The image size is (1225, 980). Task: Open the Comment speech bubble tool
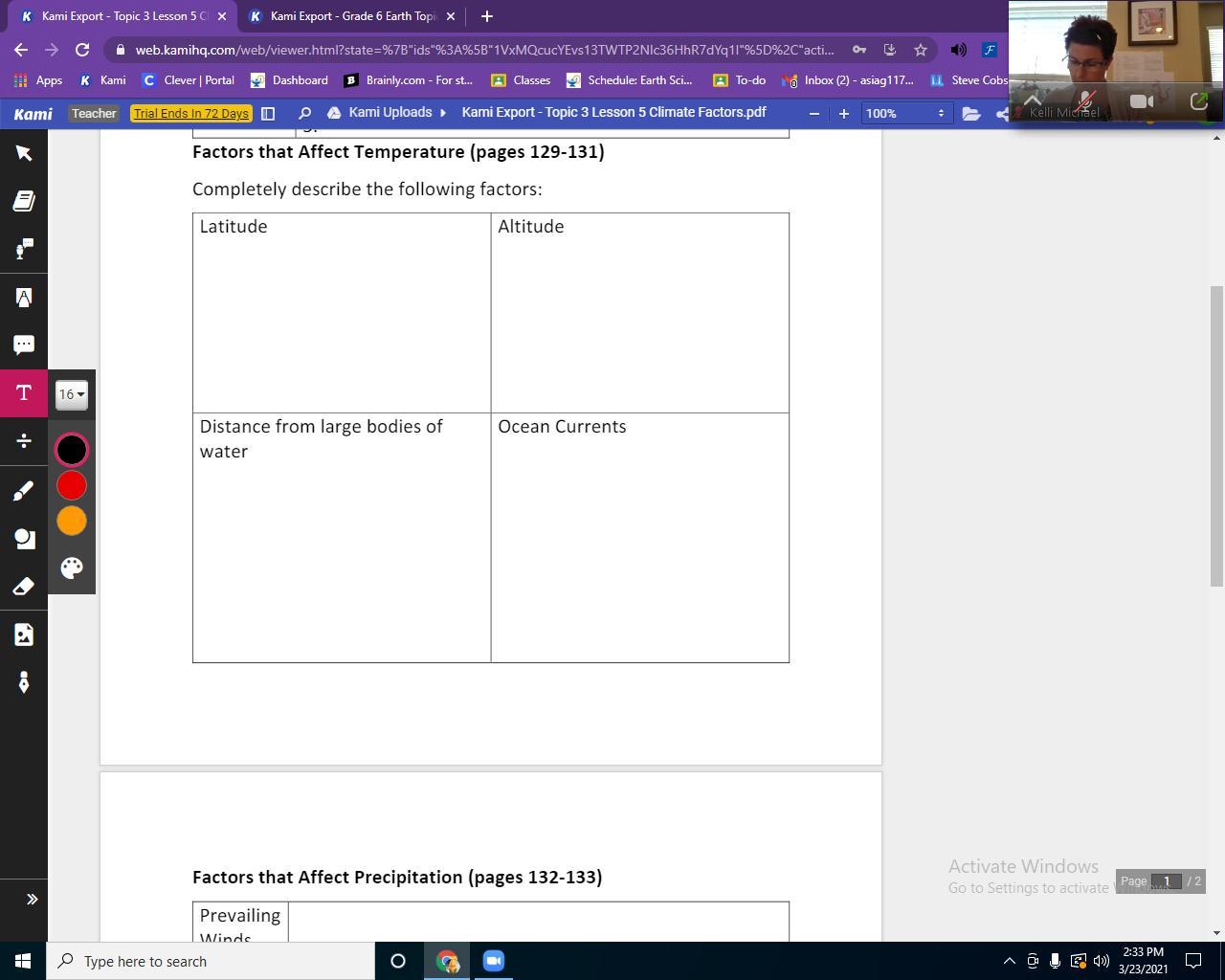pos(24,345)
